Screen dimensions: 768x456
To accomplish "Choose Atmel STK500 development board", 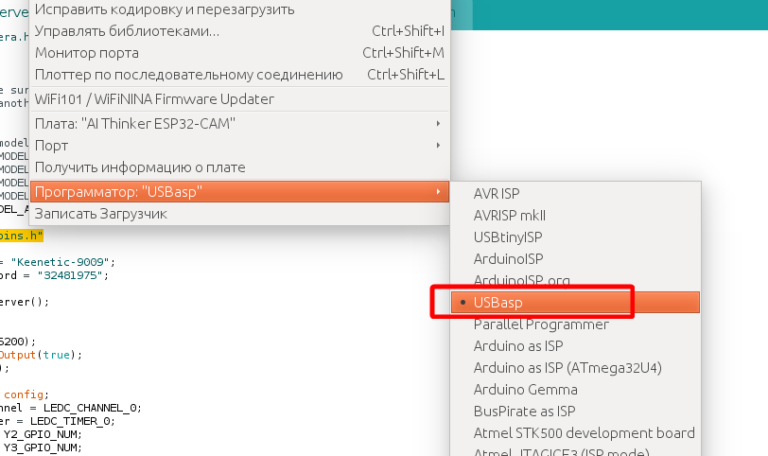I will (x=584, y=433).
